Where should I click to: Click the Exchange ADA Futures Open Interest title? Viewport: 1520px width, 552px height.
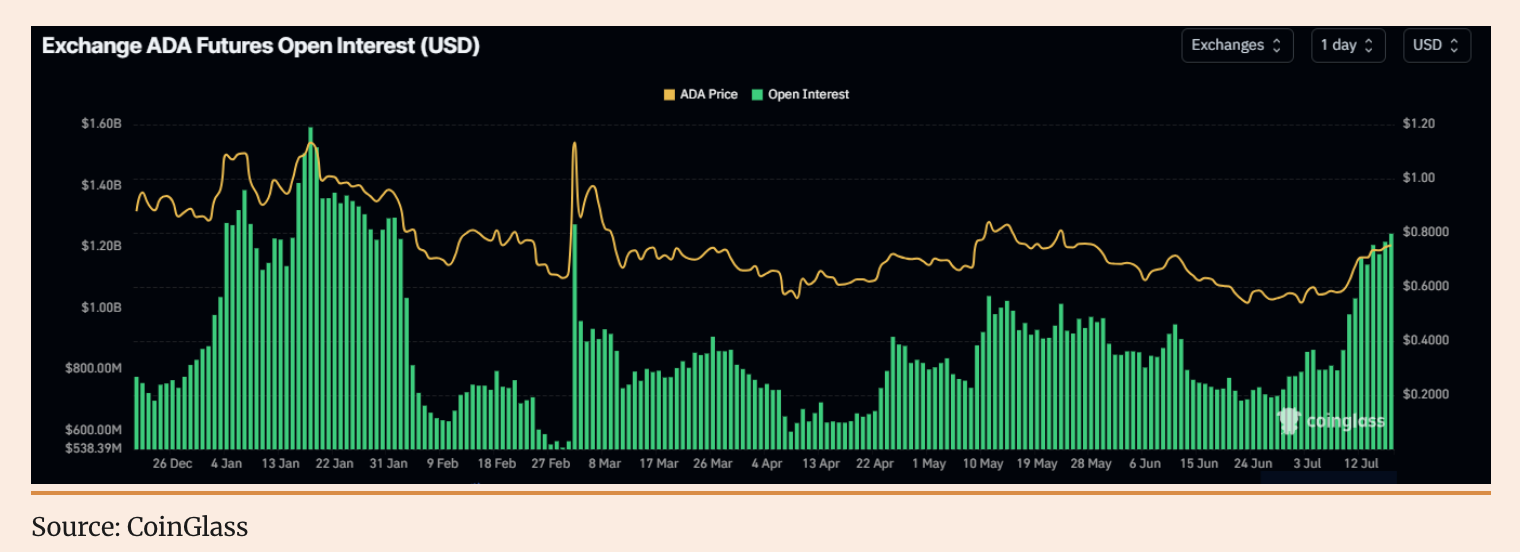pyautogui.click(x=260, y=46)
